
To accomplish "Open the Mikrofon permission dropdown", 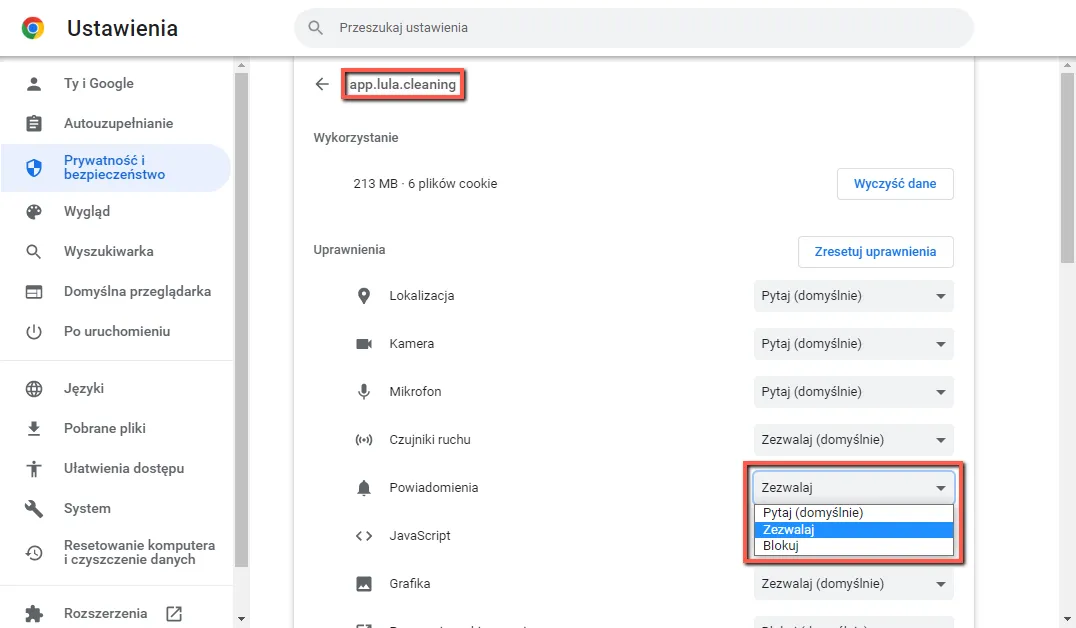I will pyautogui.click(x=854, y=392).
